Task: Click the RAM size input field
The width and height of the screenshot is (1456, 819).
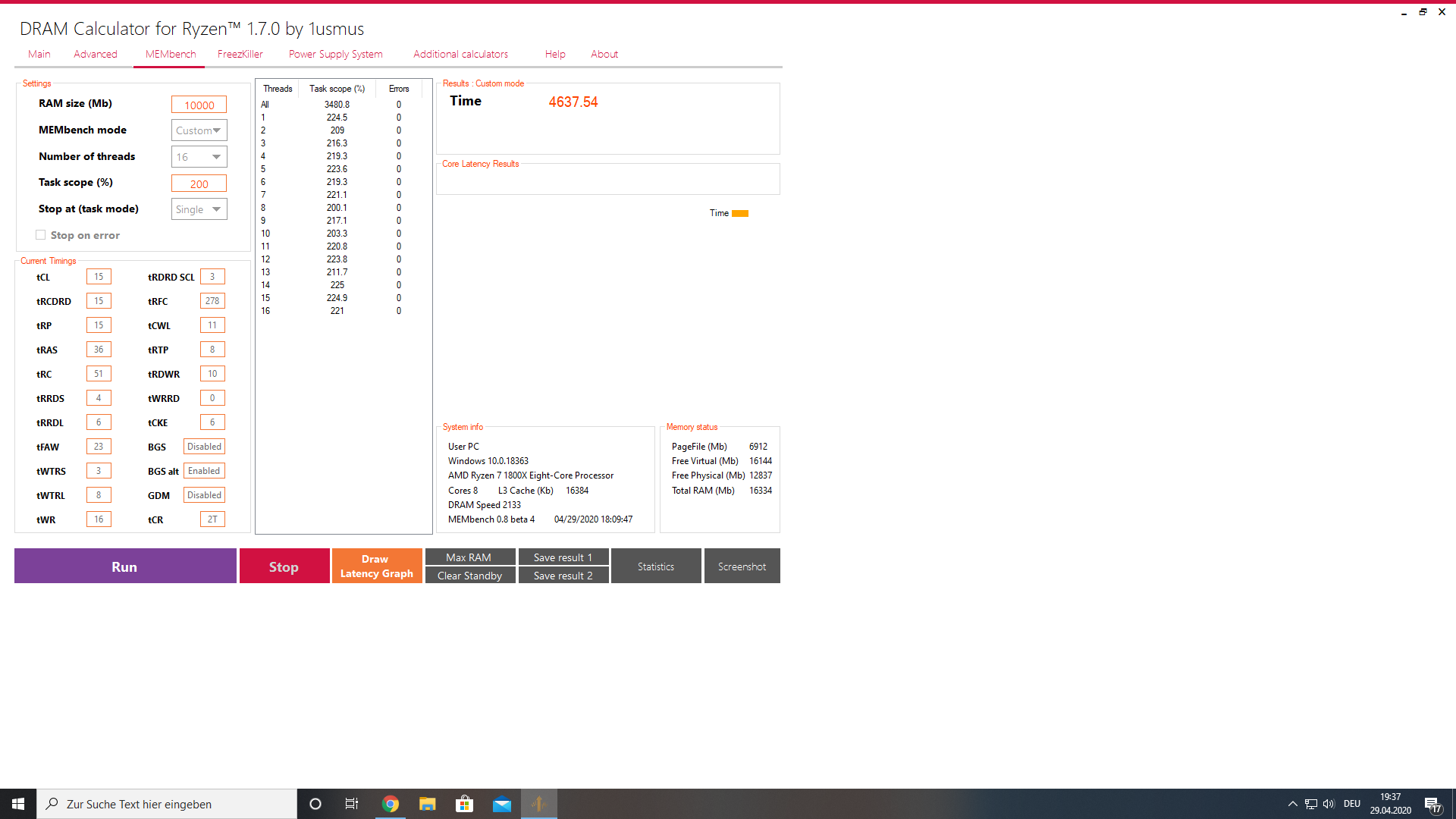Action: (199, 105)
